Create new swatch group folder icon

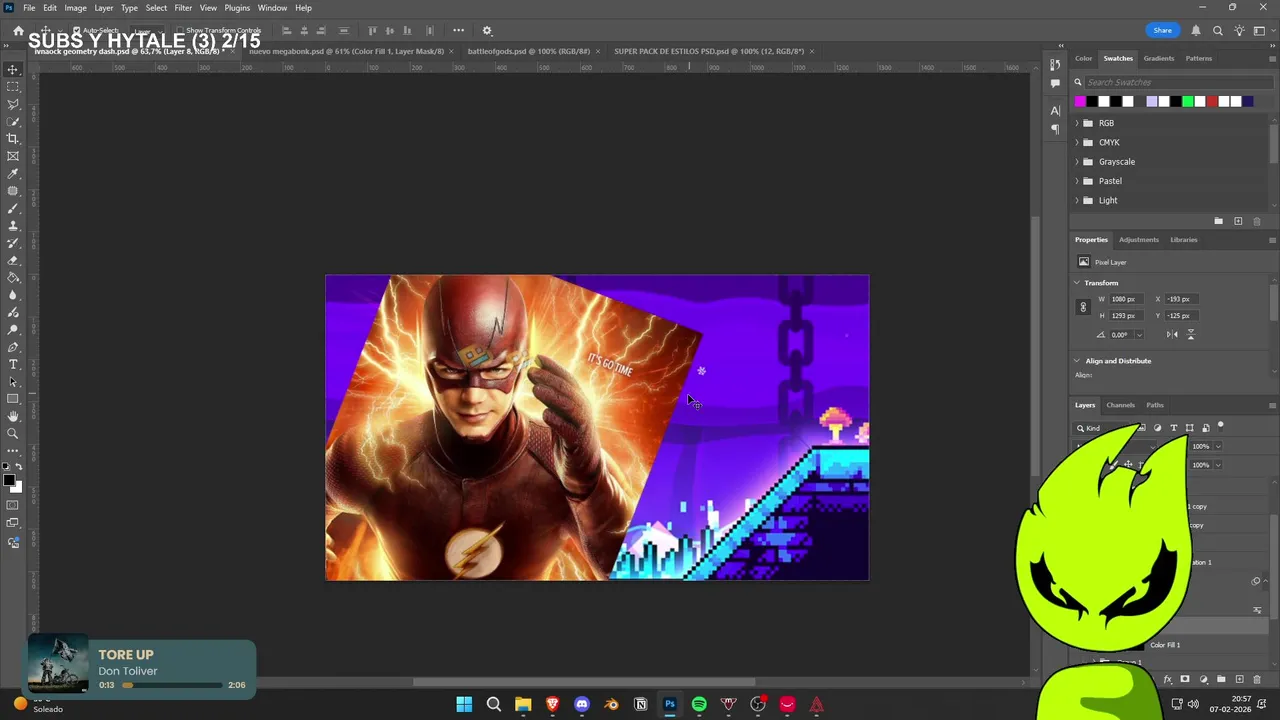1218,221
